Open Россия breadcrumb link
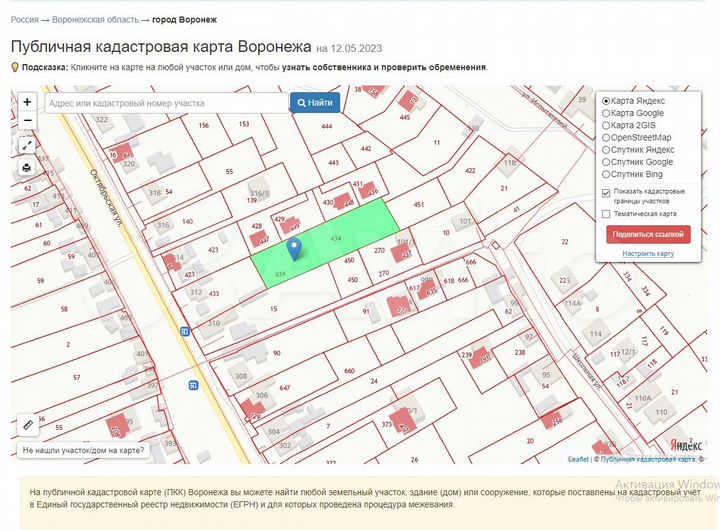Viewport: 720px width, 530px height. click(25, 20)
